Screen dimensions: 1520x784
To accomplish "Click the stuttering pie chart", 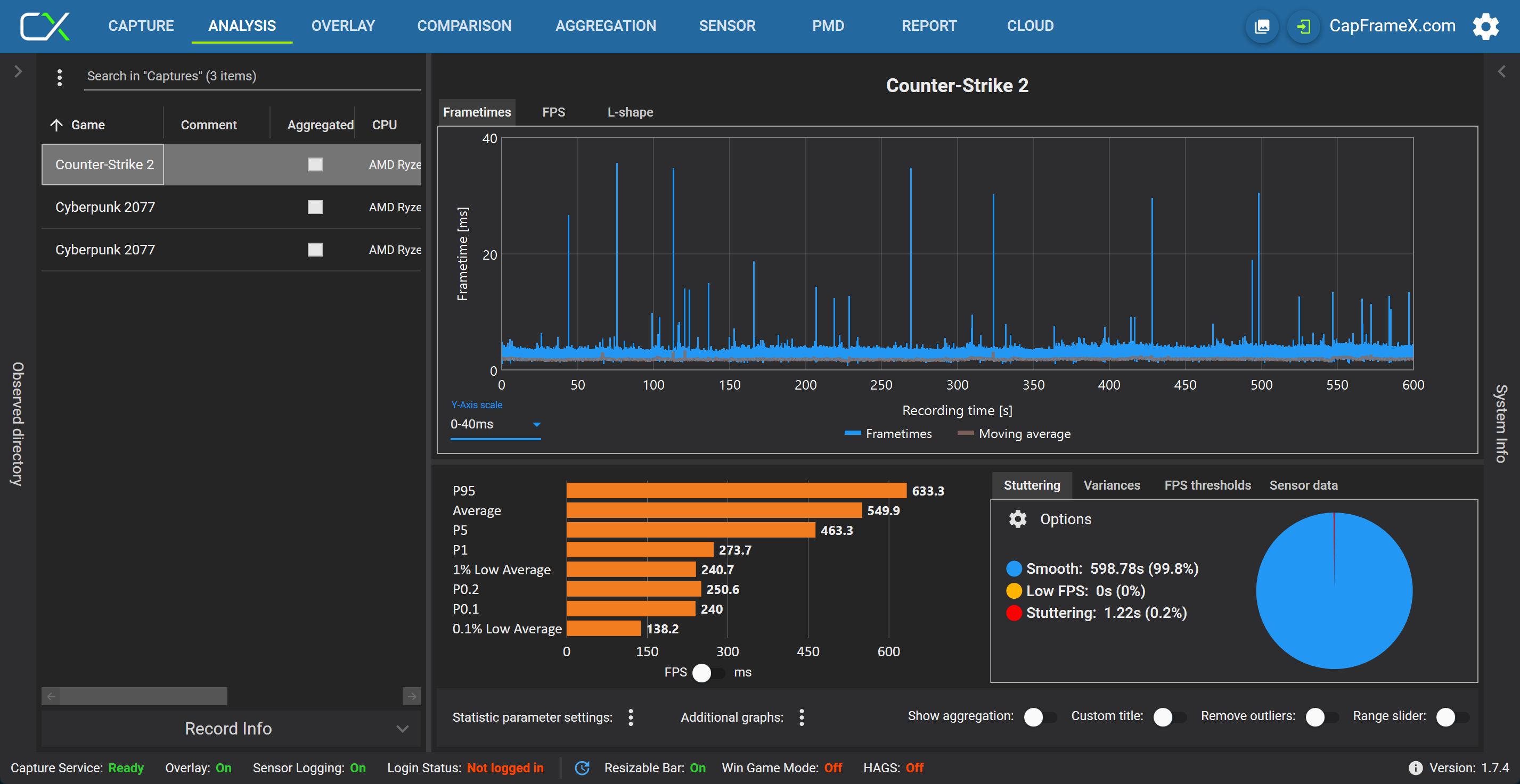I will pos(1334,590).
